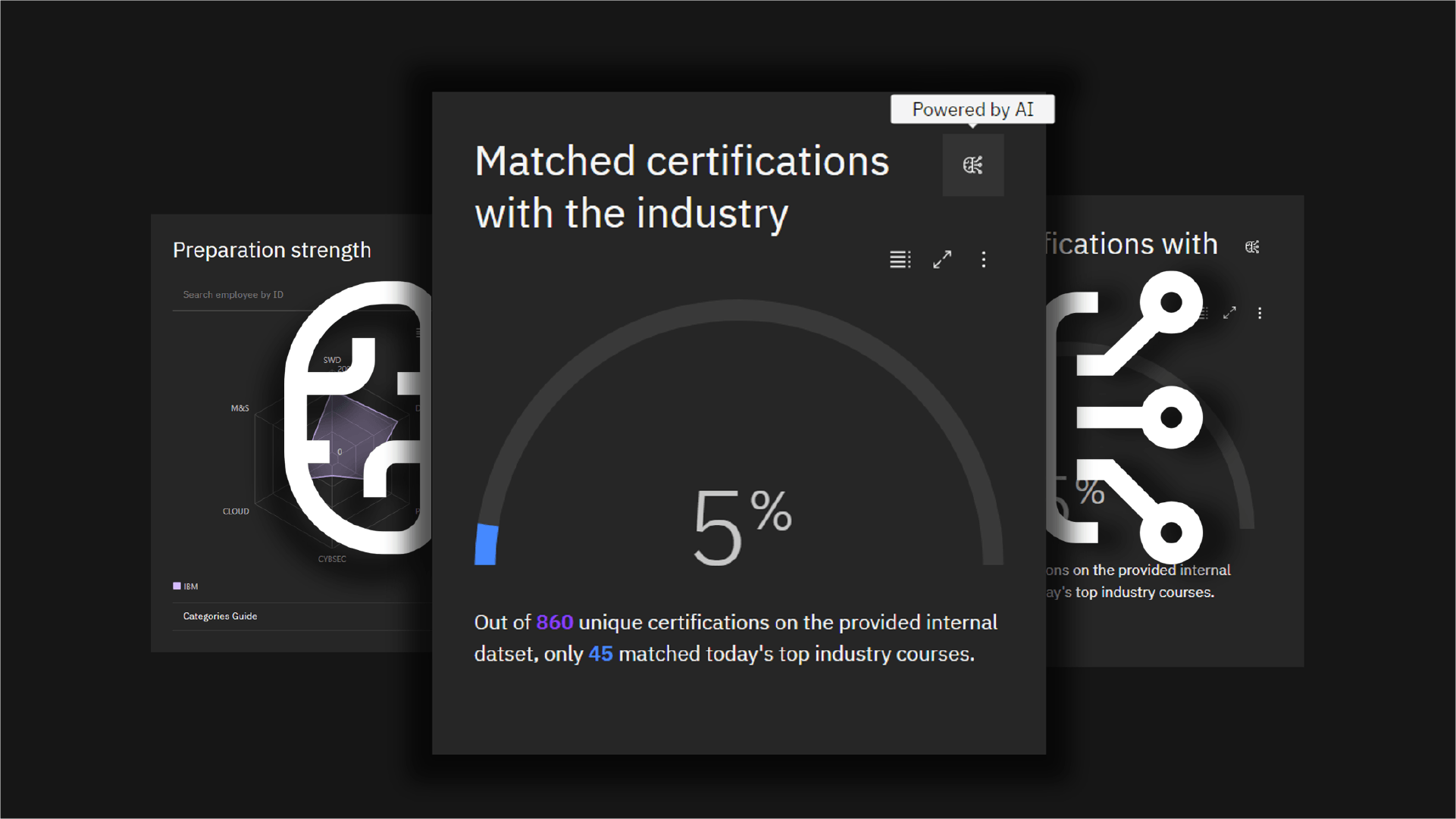Image resolution: width=1456 pixels, height=819 pixels.
Task: Click the bottom node of the circuit graphic
Action: [1171, 532]
